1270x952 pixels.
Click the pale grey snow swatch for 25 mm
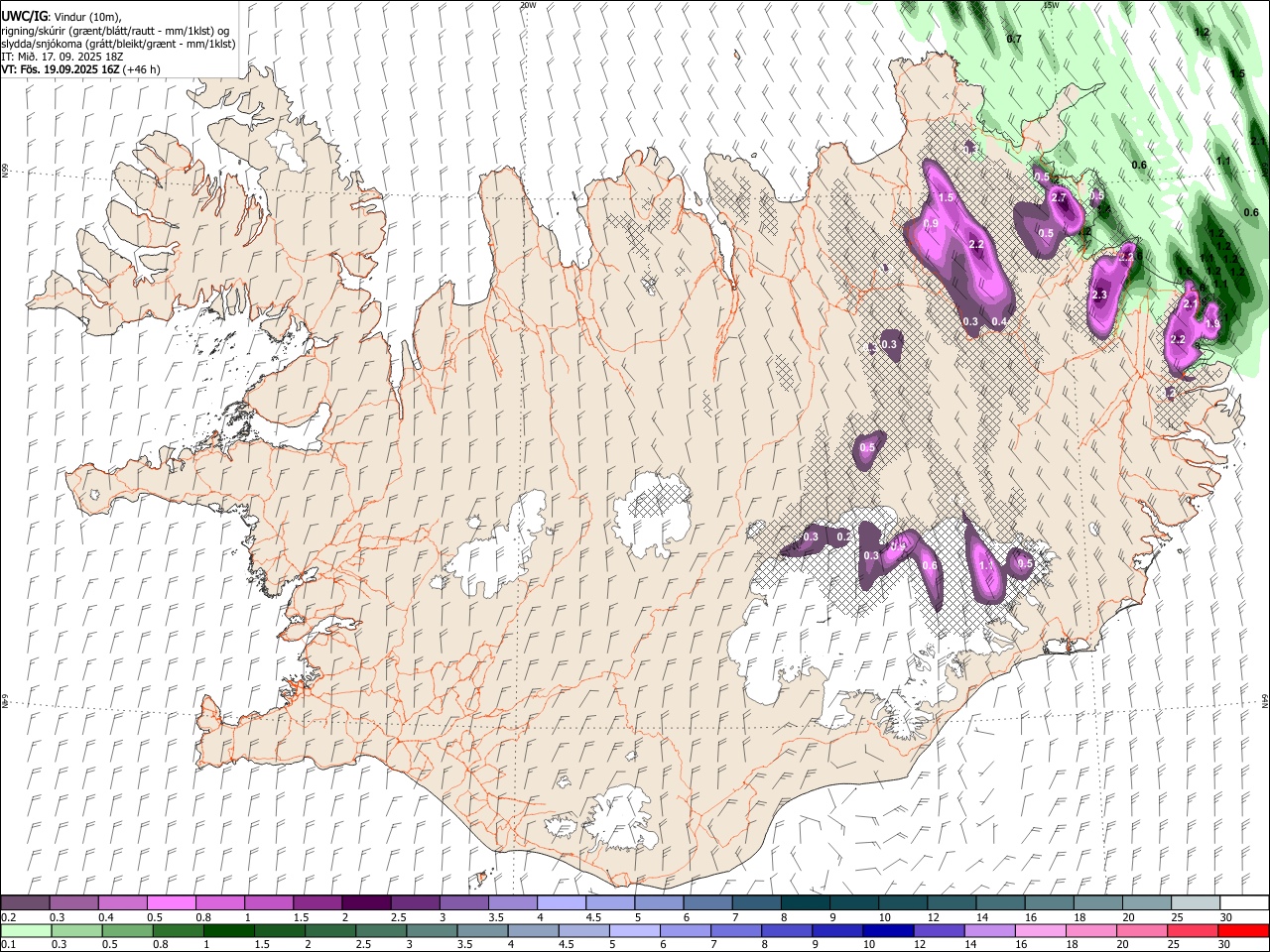click(1196, 903)
